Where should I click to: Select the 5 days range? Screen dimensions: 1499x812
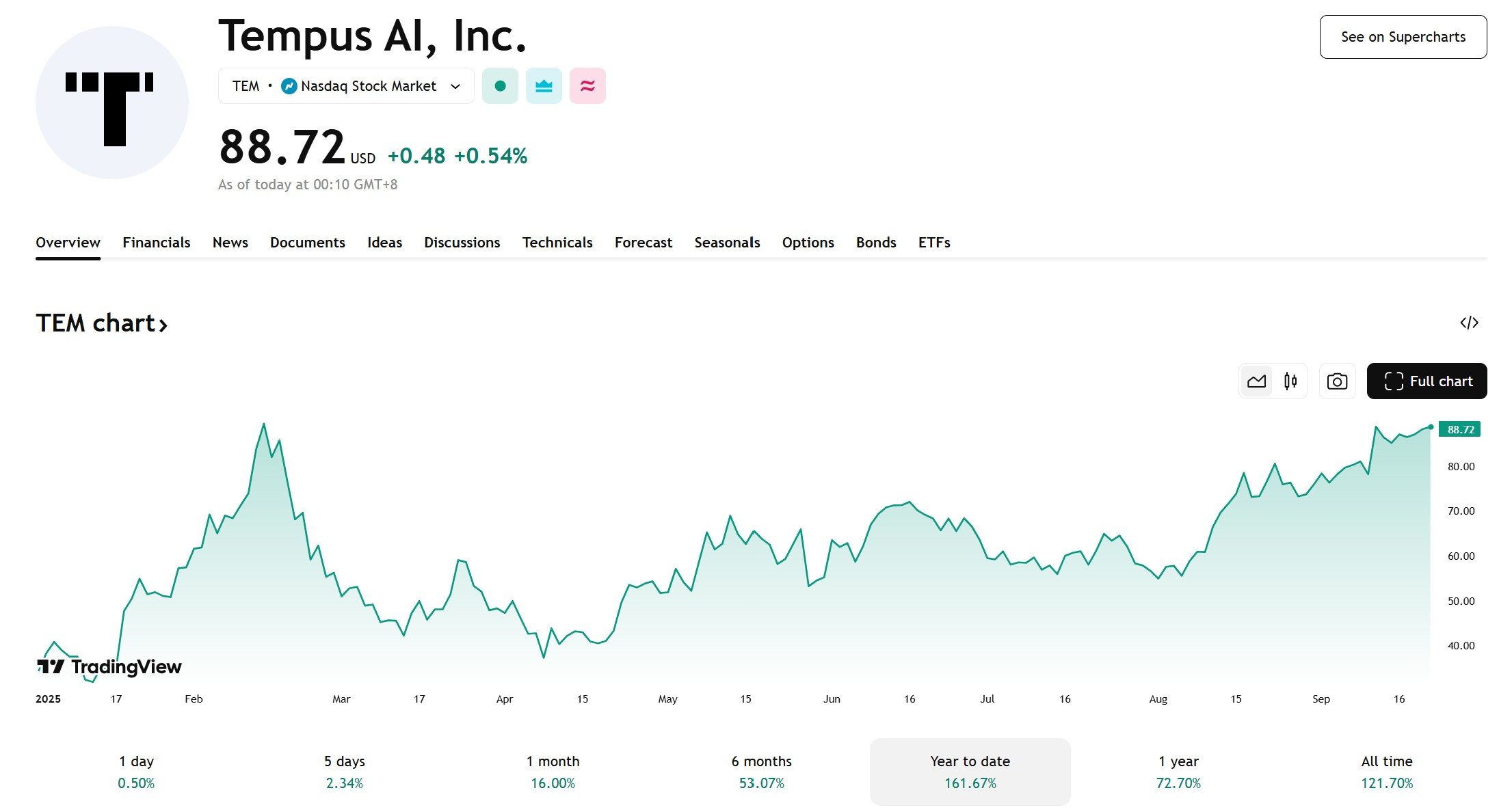(x=345, y=772)
